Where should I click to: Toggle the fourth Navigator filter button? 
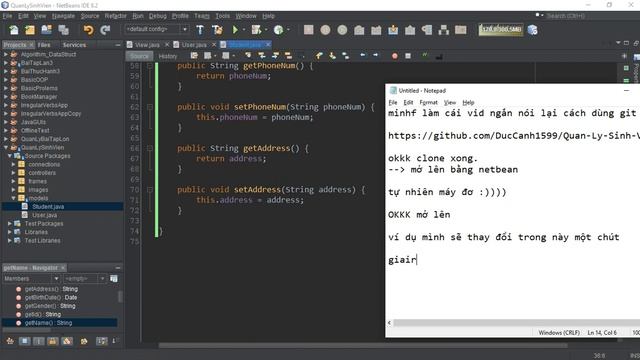pyautogui.click(x=53, y=341)
